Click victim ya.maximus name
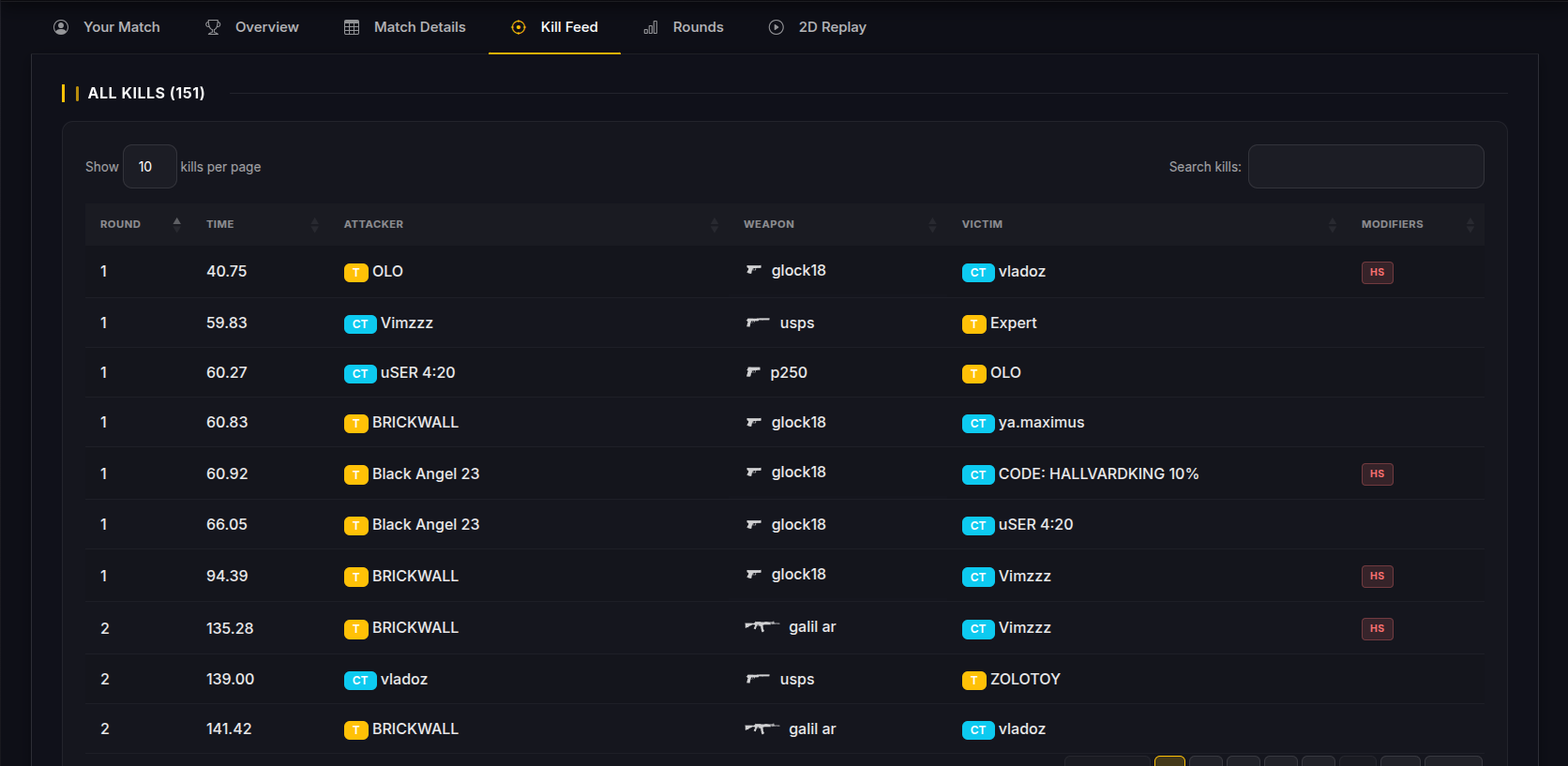1568x766 pixels. tap(1041, 422)
